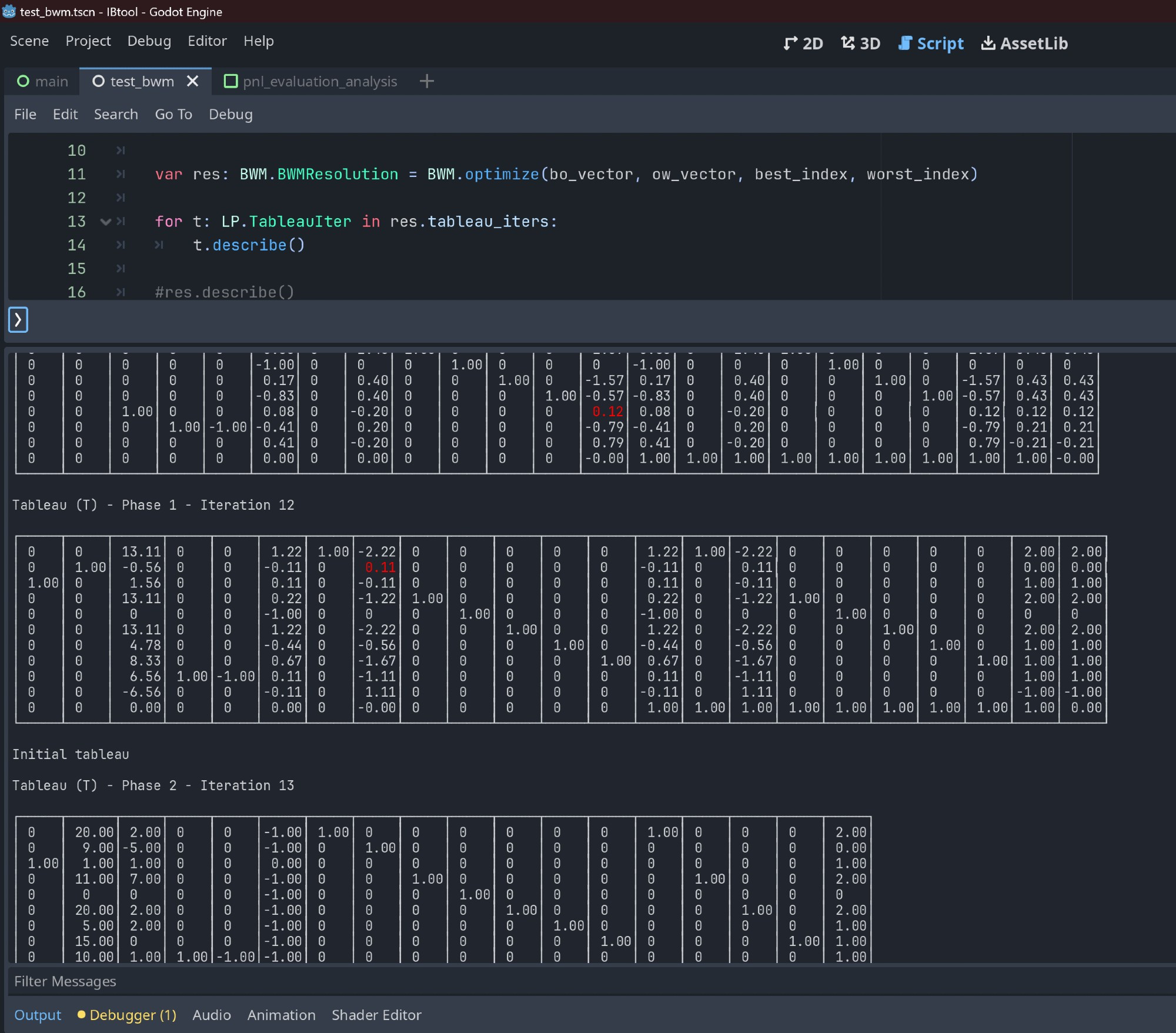Open the main scene tab
The width and height of the screenshot is (1176, 1033).
point(42,81)
